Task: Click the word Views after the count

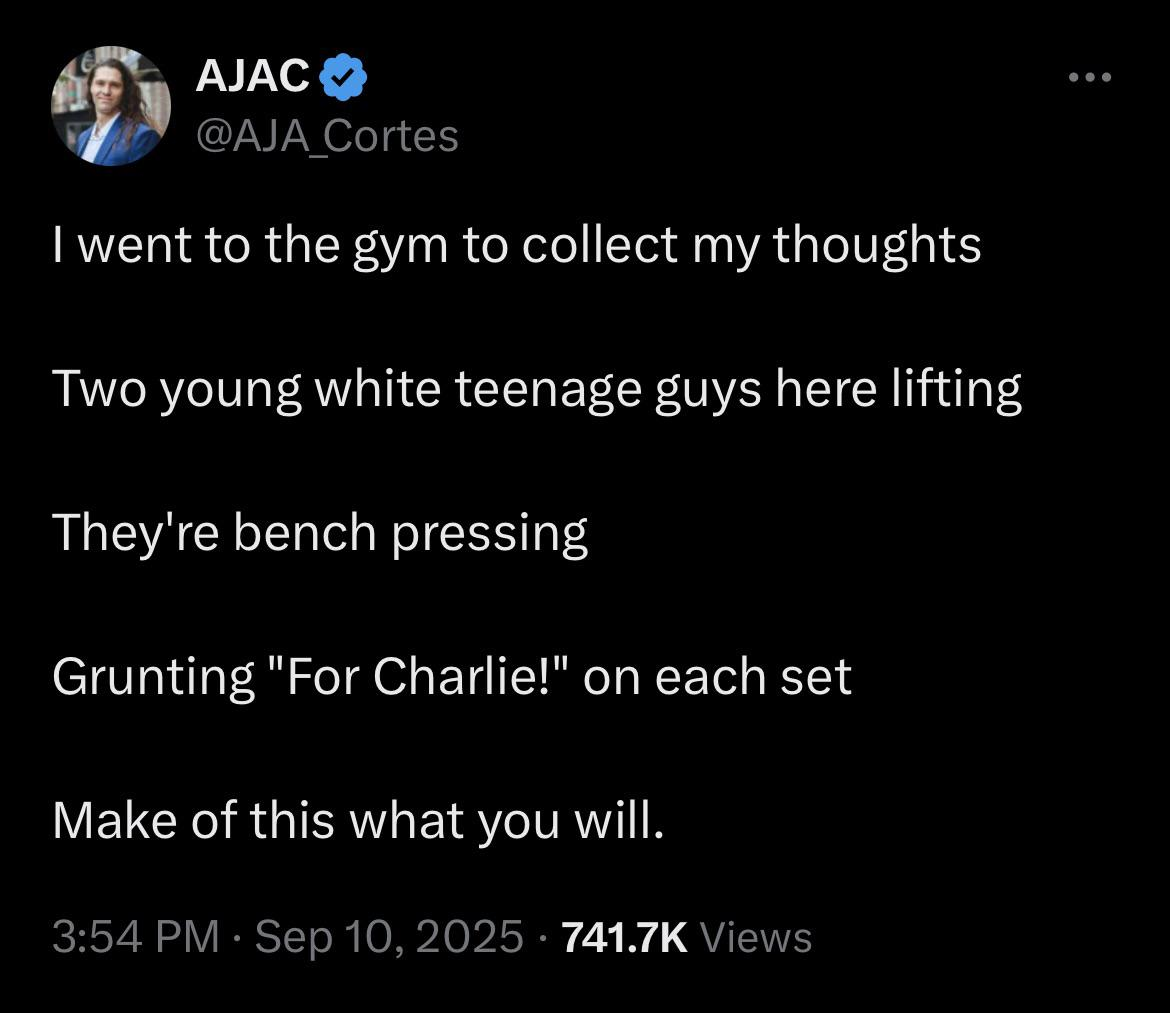Action: pos(755,937)
